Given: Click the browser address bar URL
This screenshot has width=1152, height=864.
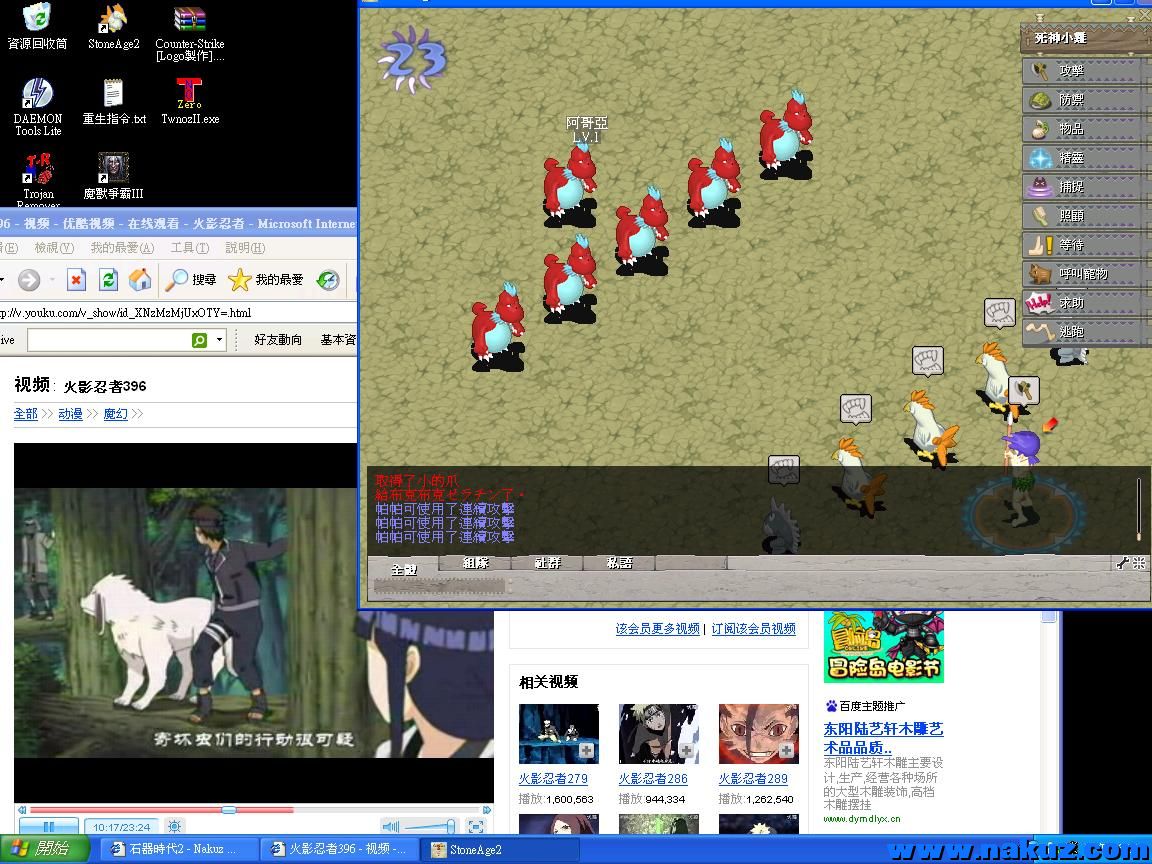Looking at the screenshot, I should (x=179, y=313).
